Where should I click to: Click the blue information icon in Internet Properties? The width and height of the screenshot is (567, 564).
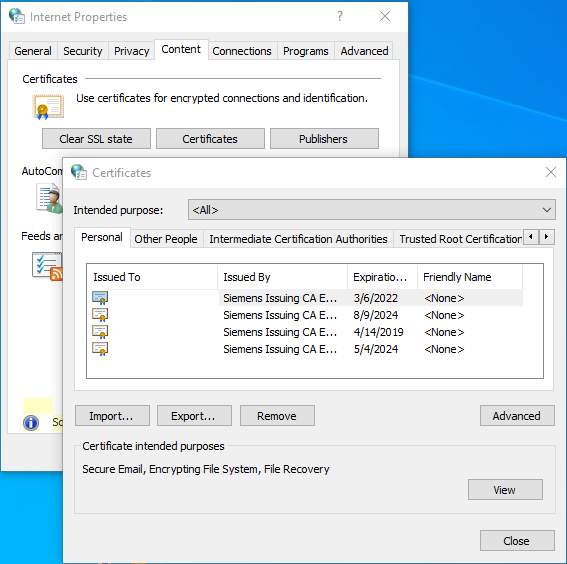coord(31,422)
